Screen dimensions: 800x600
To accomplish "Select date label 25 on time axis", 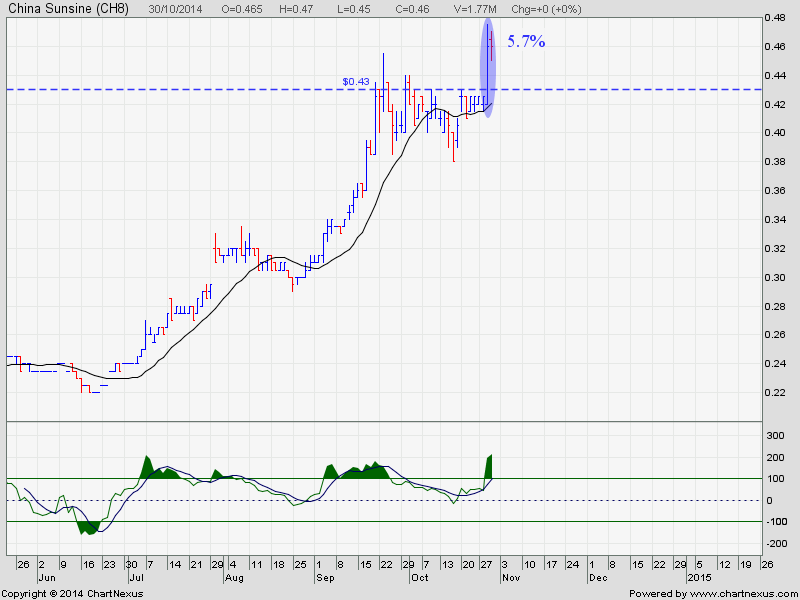I will click(x=301, y=565).
